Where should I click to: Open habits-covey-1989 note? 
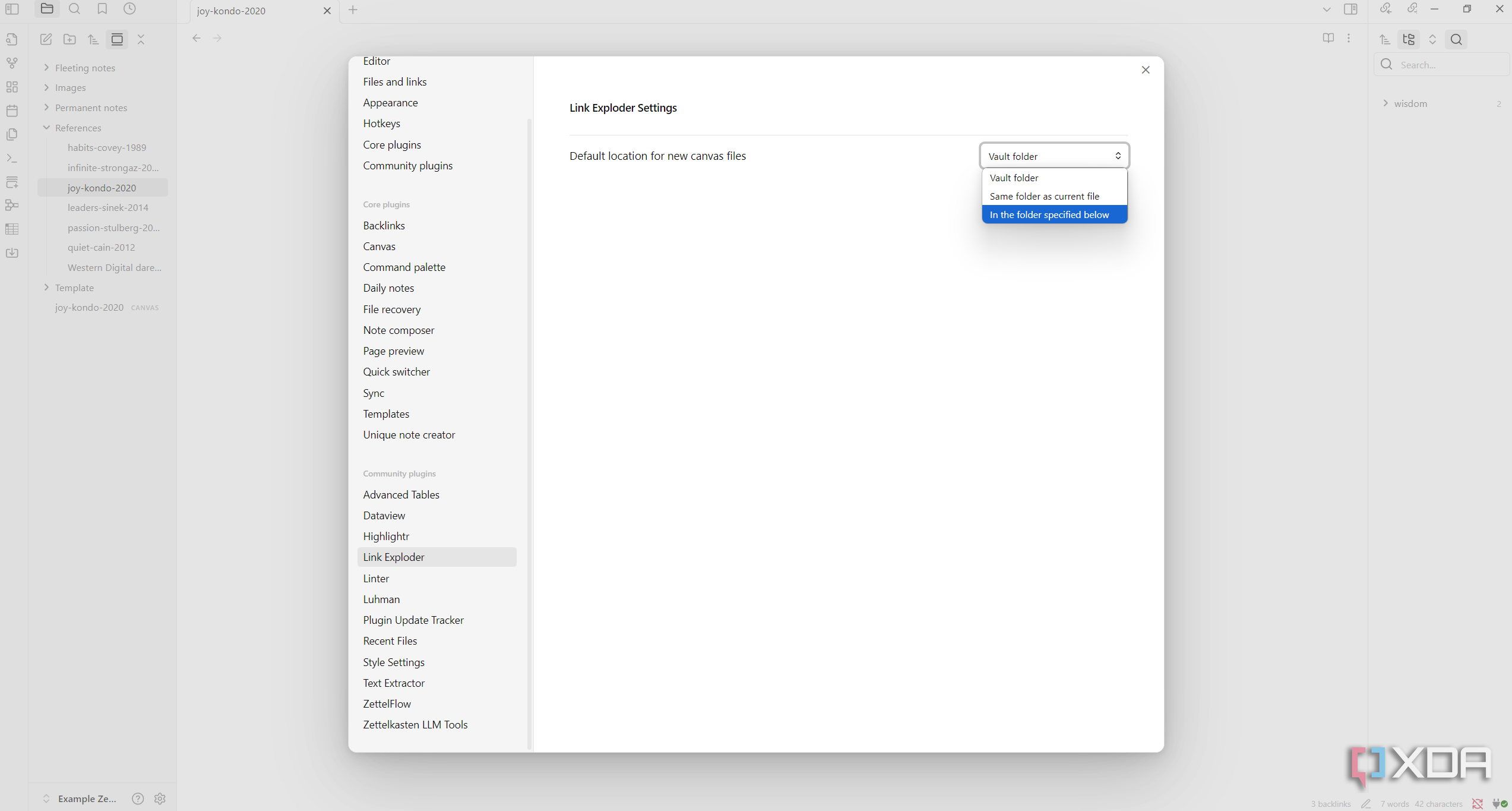(107, 147)
